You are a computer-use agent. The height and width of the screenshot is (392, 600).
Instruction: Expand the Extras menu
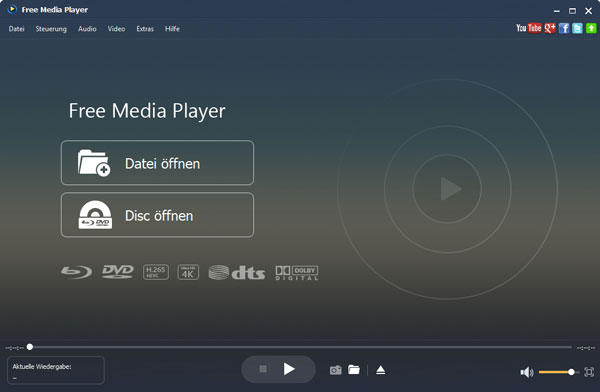point(145,29)
